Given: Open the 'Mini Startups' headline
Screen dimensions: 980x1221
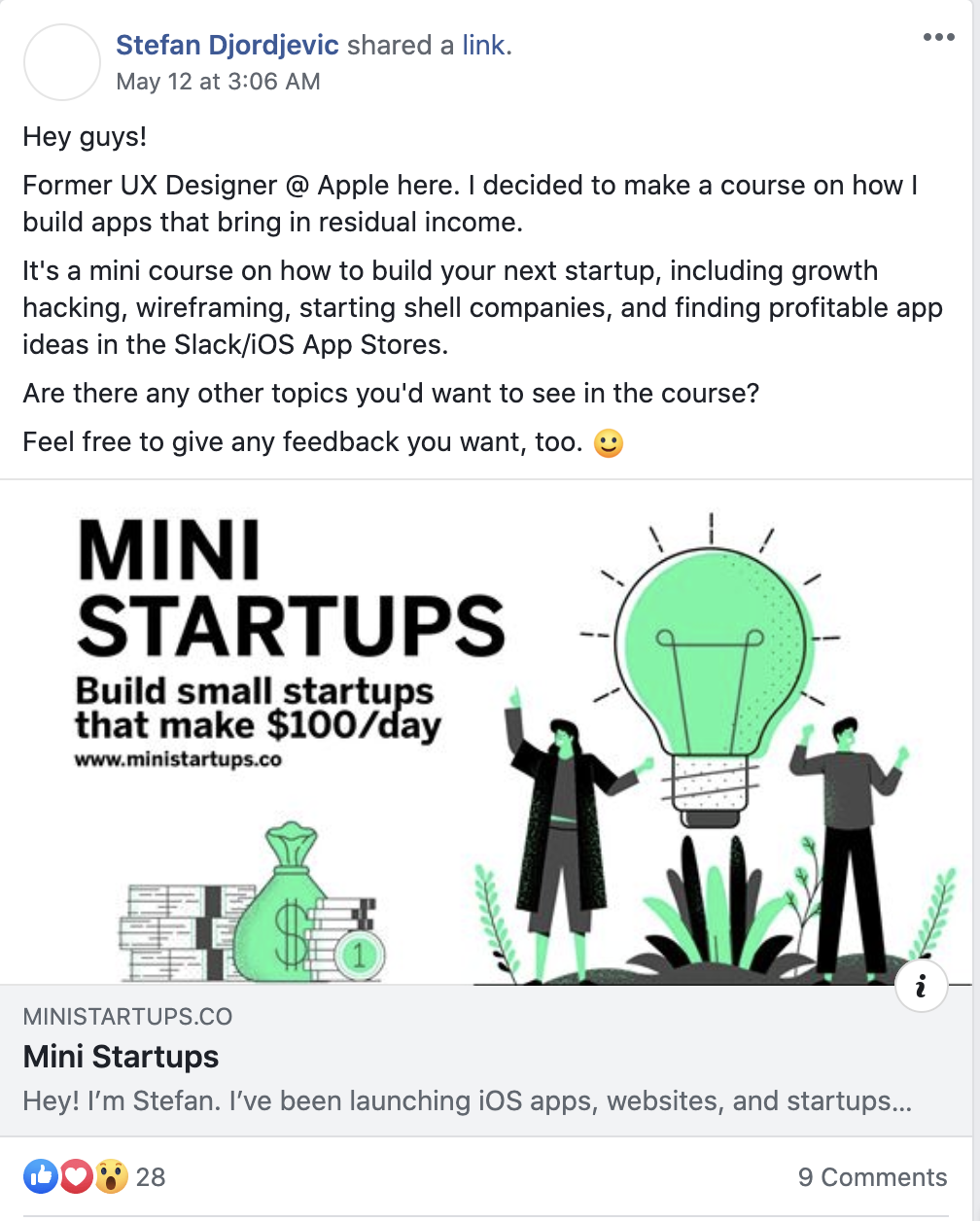Looking at the screenshot, I should pyautogui.click(x=121, y=1057).
